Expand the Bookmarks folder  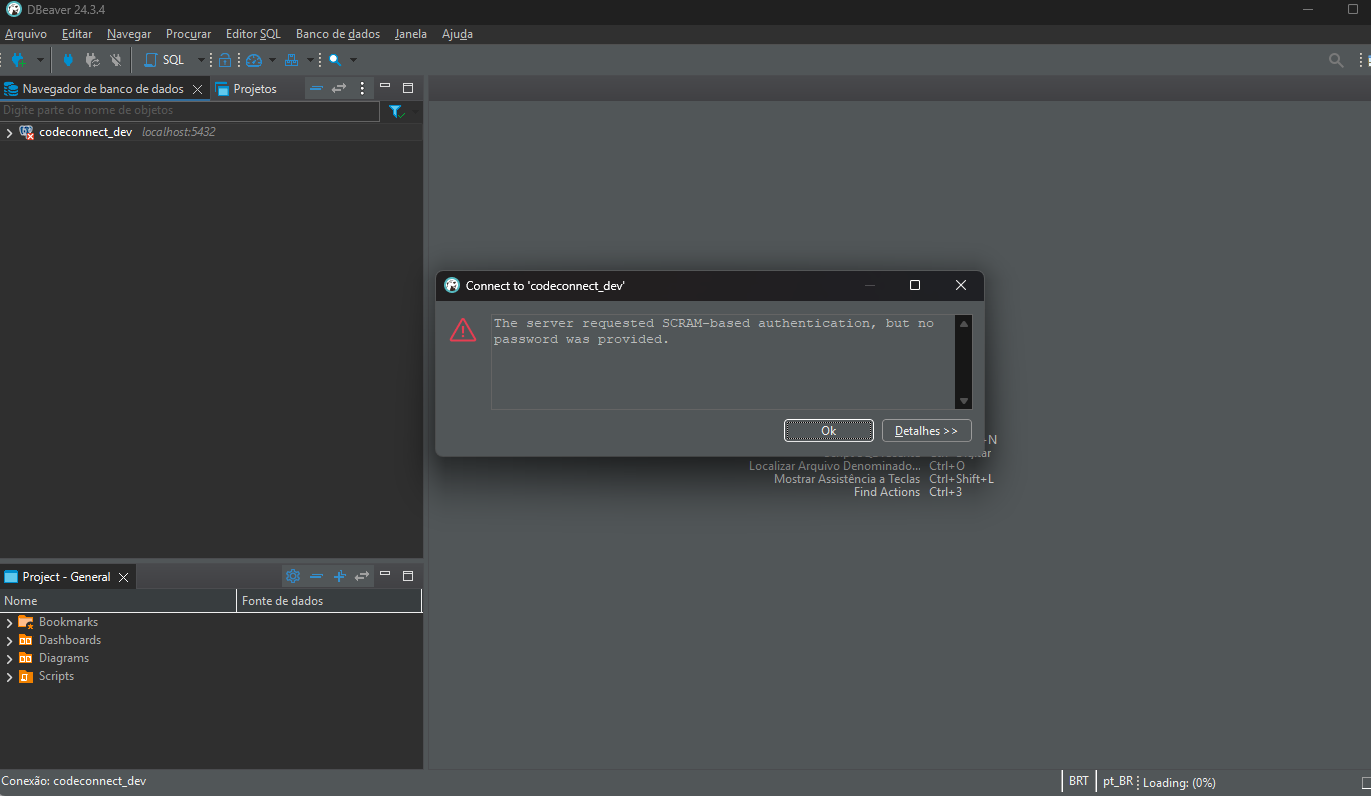tap(9, 623)
